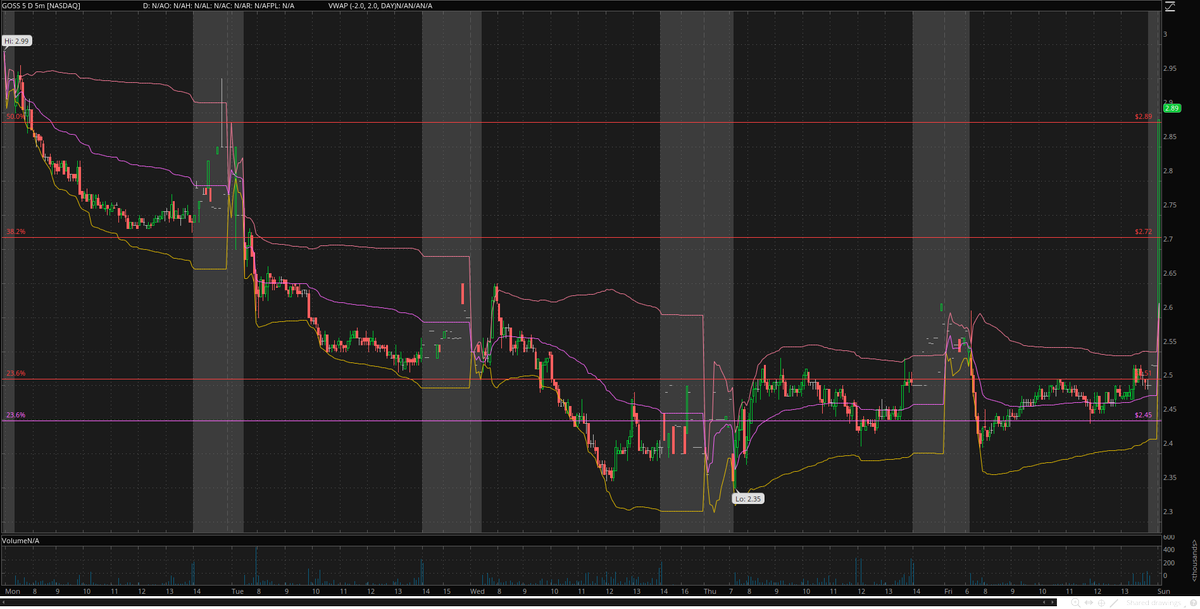Click the magenta 23.6% Fibonacci label

point(15,415)
